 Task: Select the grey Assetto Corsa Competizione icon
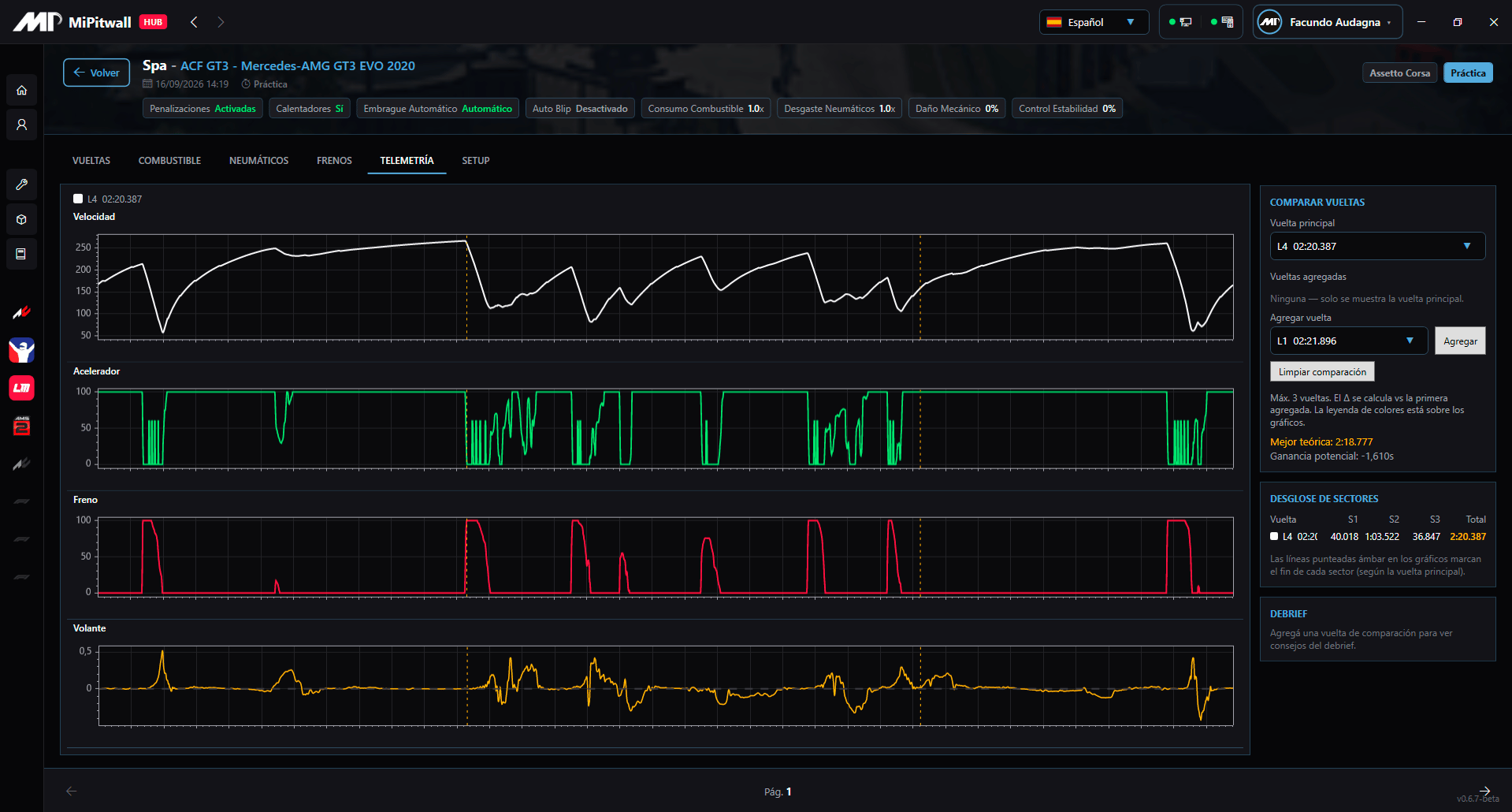21,464
